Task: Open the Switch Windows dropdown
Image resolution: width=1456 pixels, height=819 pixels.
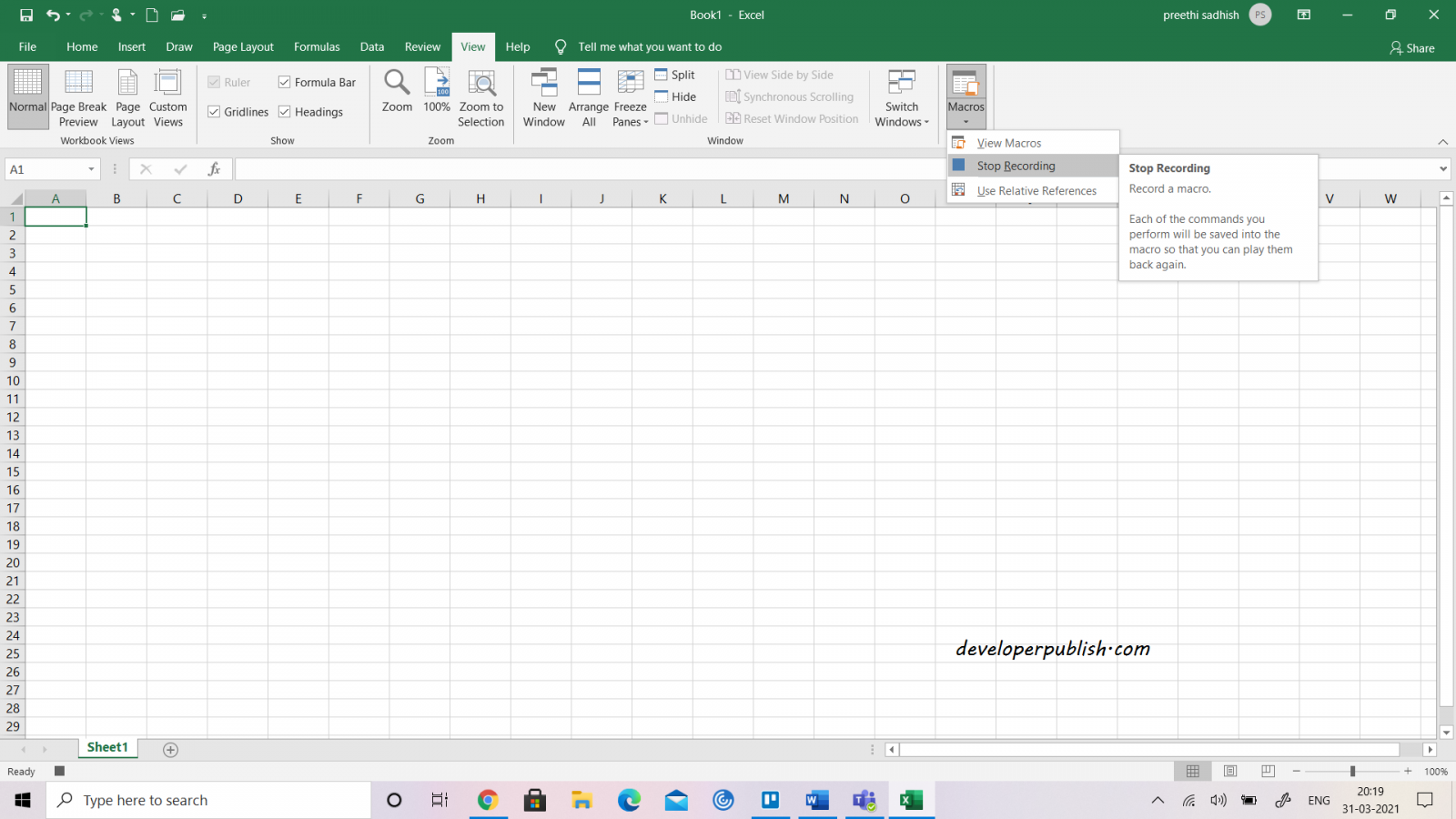Action: [901, 96]
